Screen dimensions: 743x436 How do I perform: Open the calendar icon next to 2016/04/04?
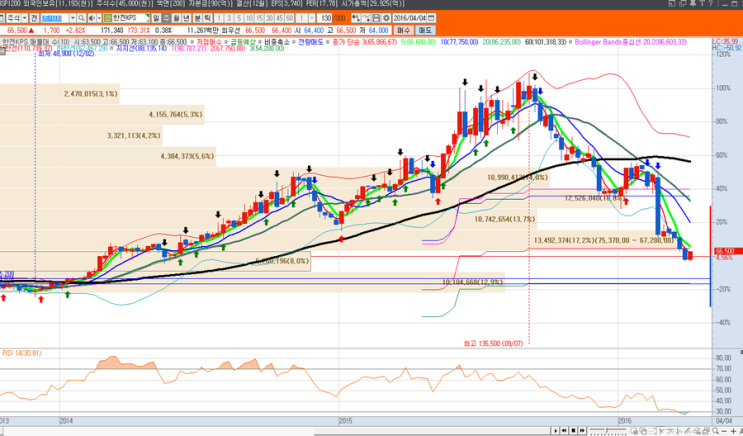431,18
